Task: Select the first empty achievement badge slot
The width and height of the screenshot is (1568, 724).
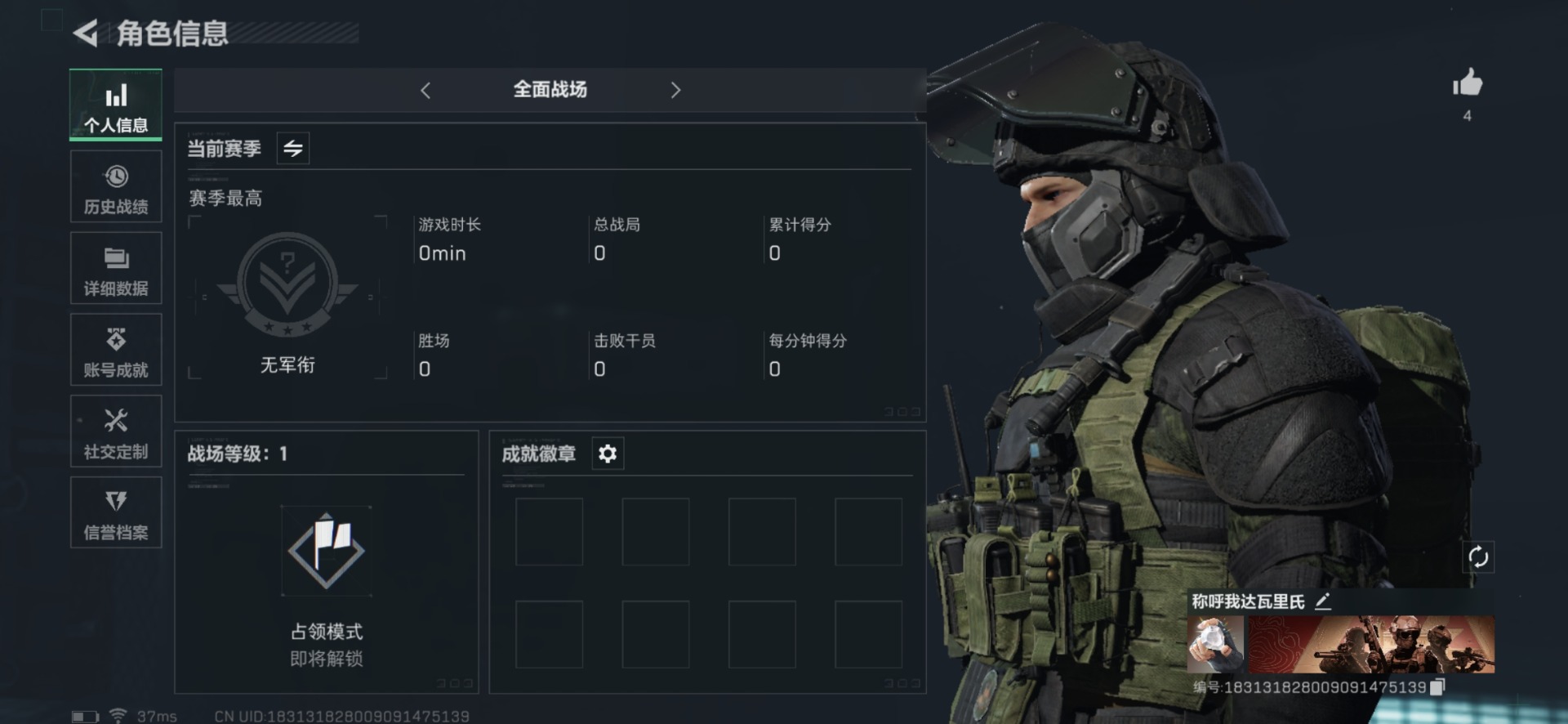Action: click(x=549, y=532)
